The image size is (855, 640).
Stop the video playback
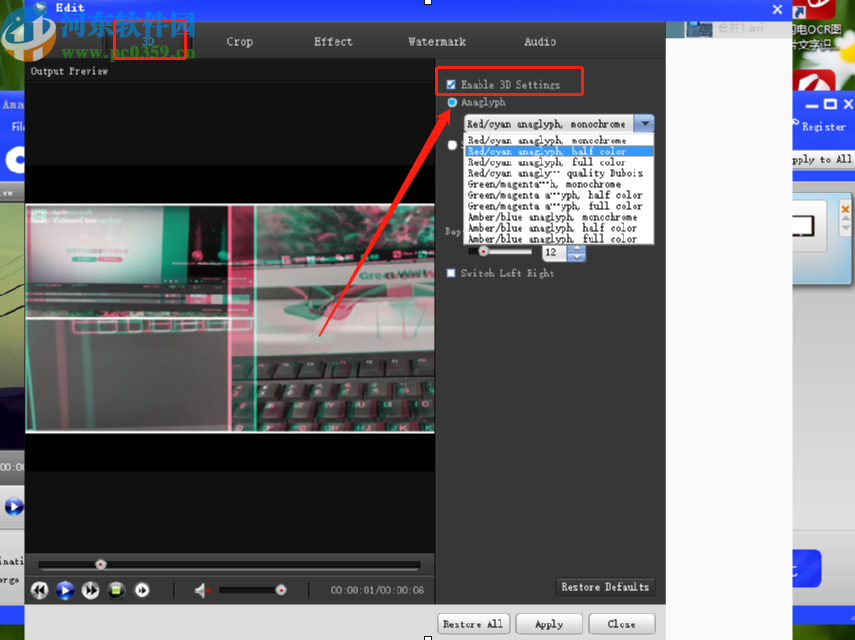click(116, 590)
